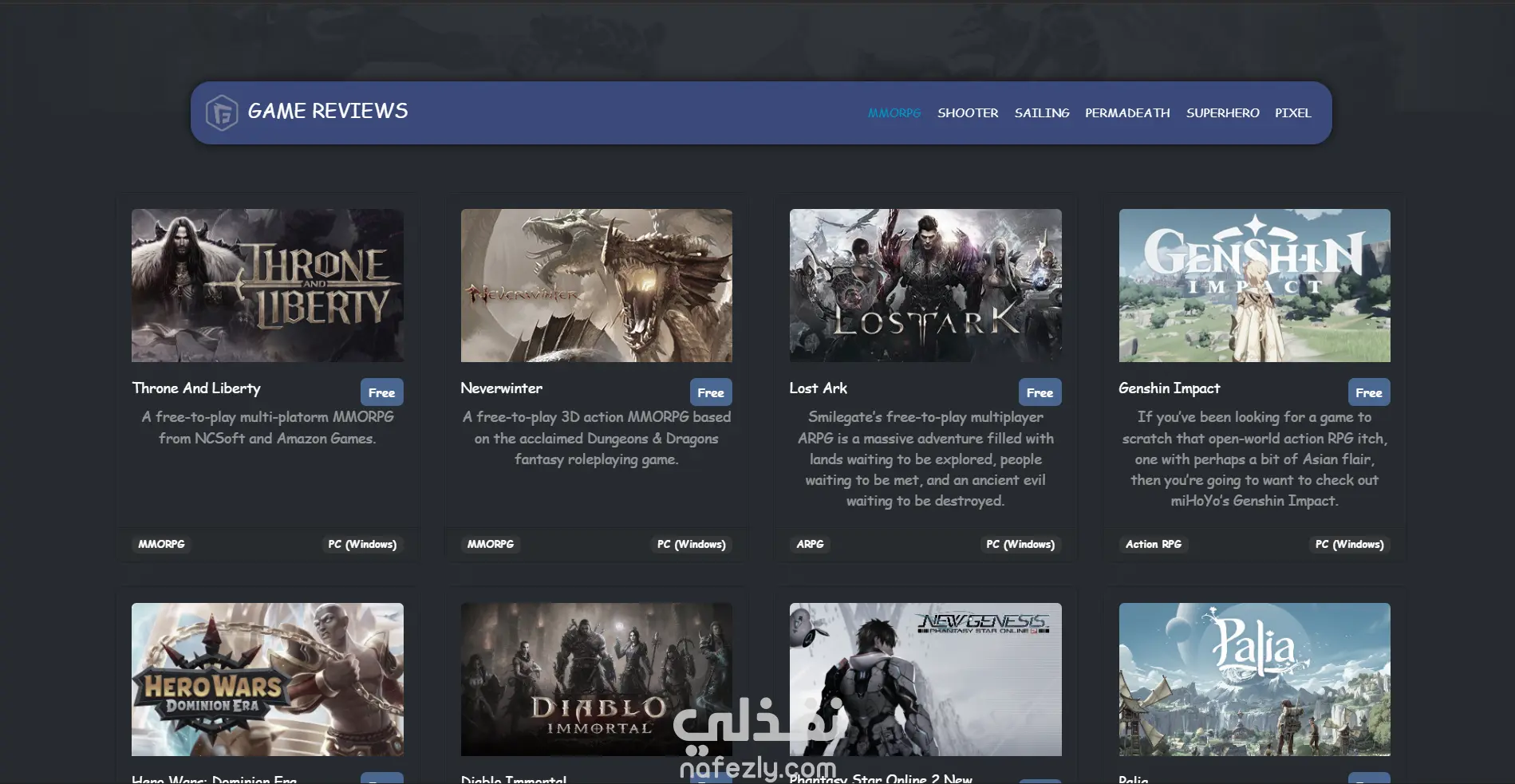Click the Lost Ark game title
This screenshot has width=1515, height=784.
pyautogui.click(x=818, y=388)
